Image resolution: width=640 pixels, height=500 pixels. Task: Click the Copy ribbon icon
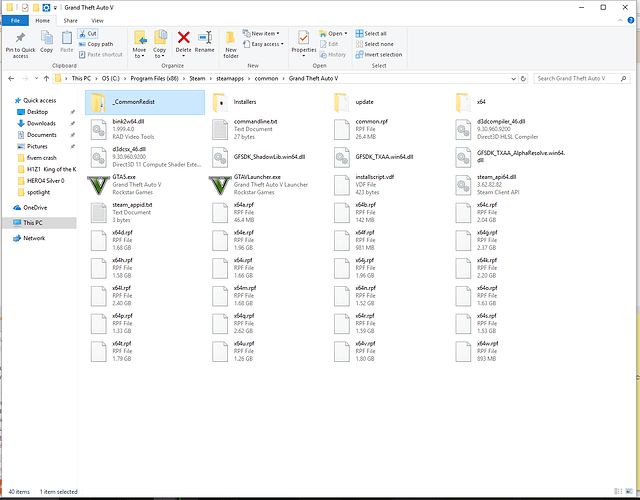[x=47, y=38]
